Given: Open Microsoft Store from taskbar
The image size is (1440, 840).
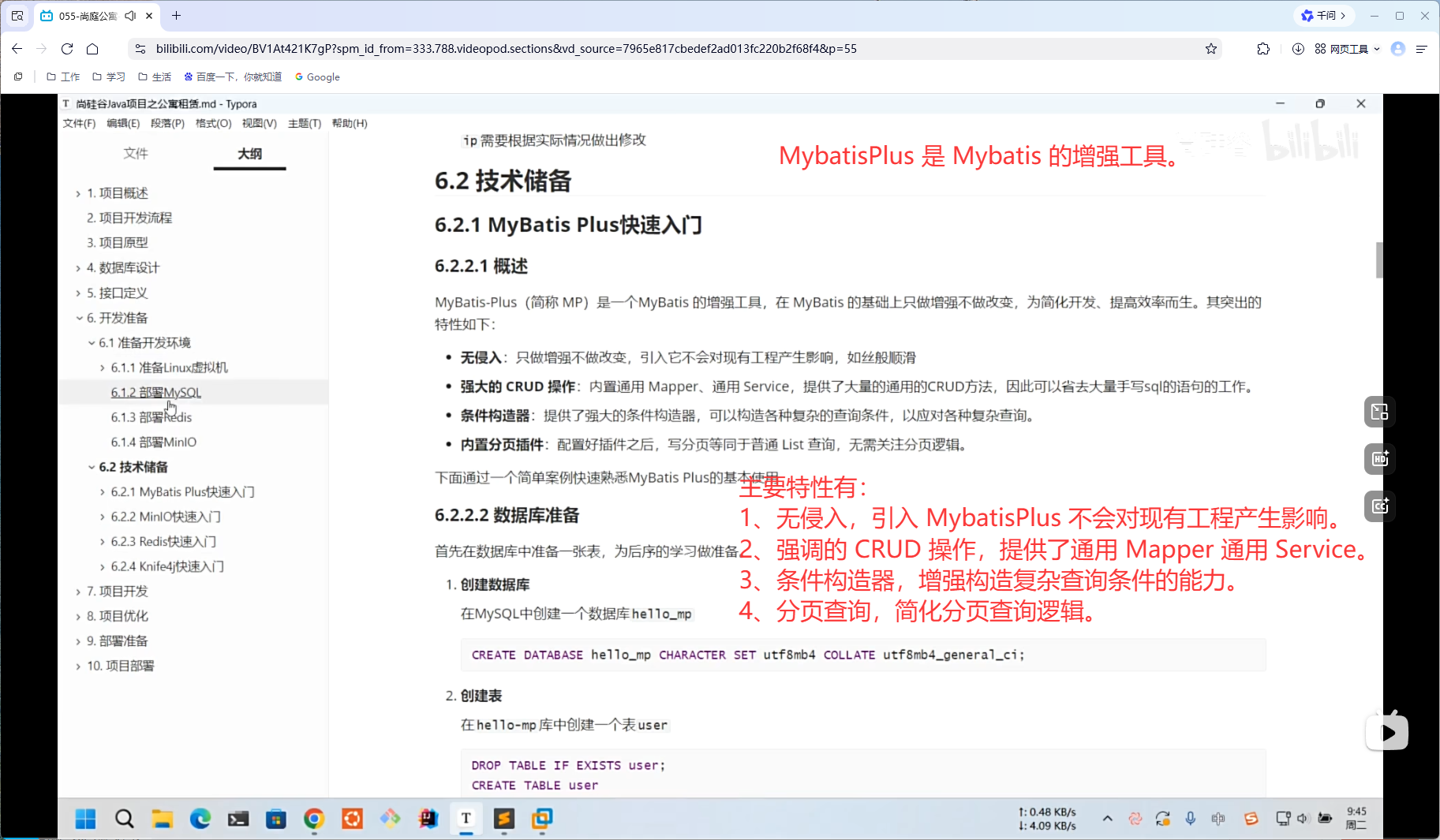Looking at the screenshot, I should pyautogui.click(x=276, y=819).
